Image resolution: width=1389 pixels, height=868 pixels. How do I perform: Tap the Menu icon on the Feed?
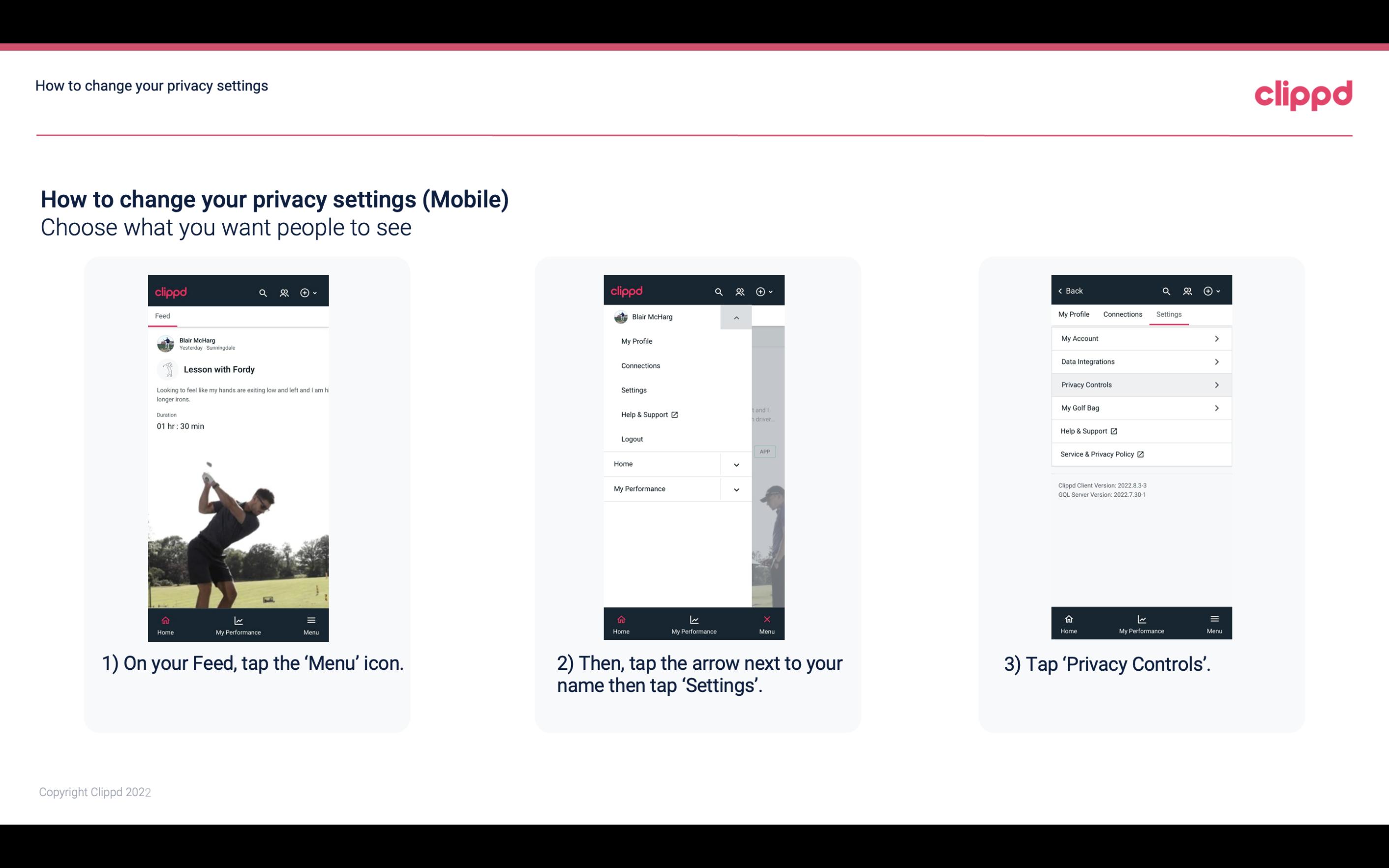point(312,624)
